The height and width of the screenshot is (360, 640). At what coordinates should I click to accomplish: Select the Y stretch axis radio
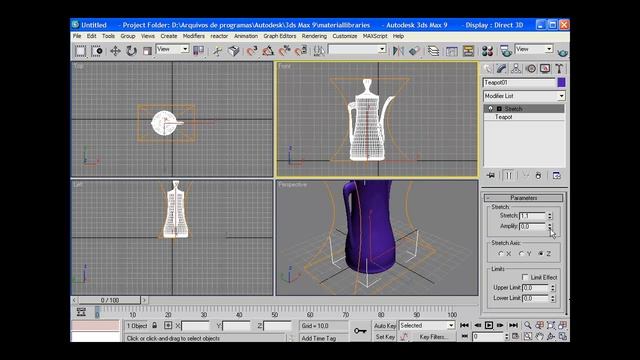tap(521, 253)
